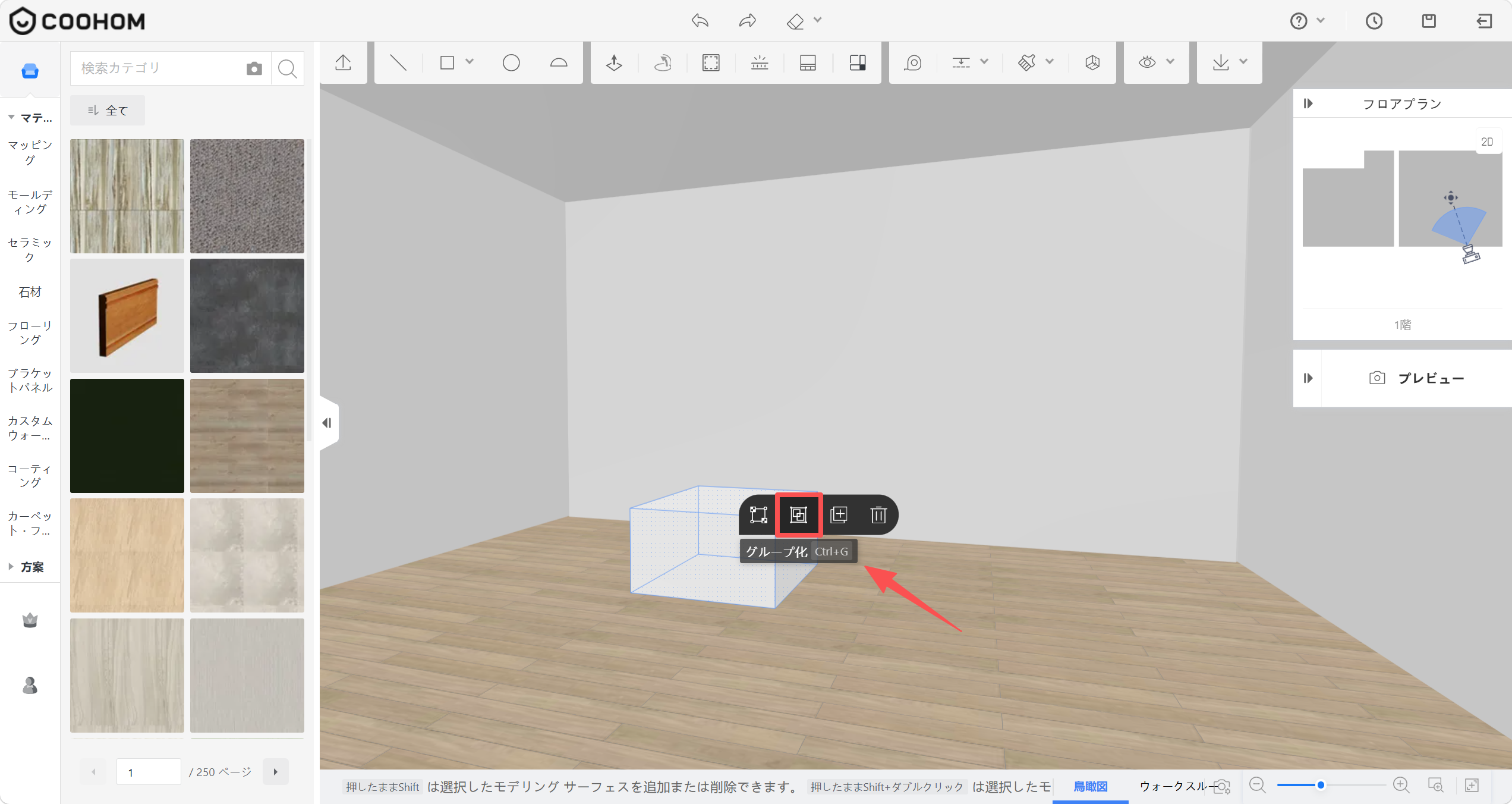Select the tape measure tool
The image size is (1512, 804).
[x=913, y=62]
